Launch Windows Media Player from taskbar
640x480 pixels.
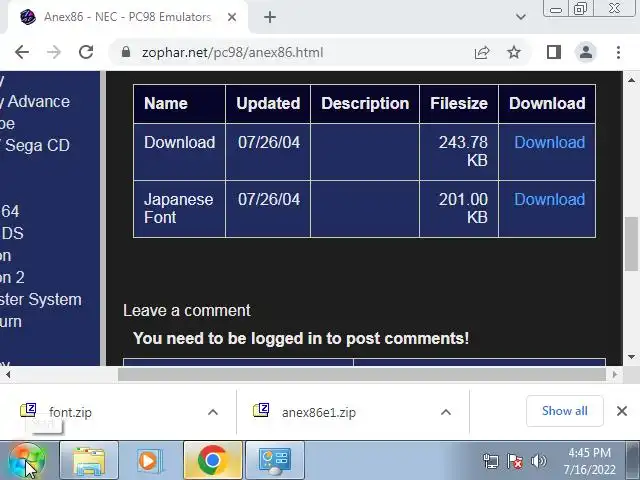click(149, 460)
